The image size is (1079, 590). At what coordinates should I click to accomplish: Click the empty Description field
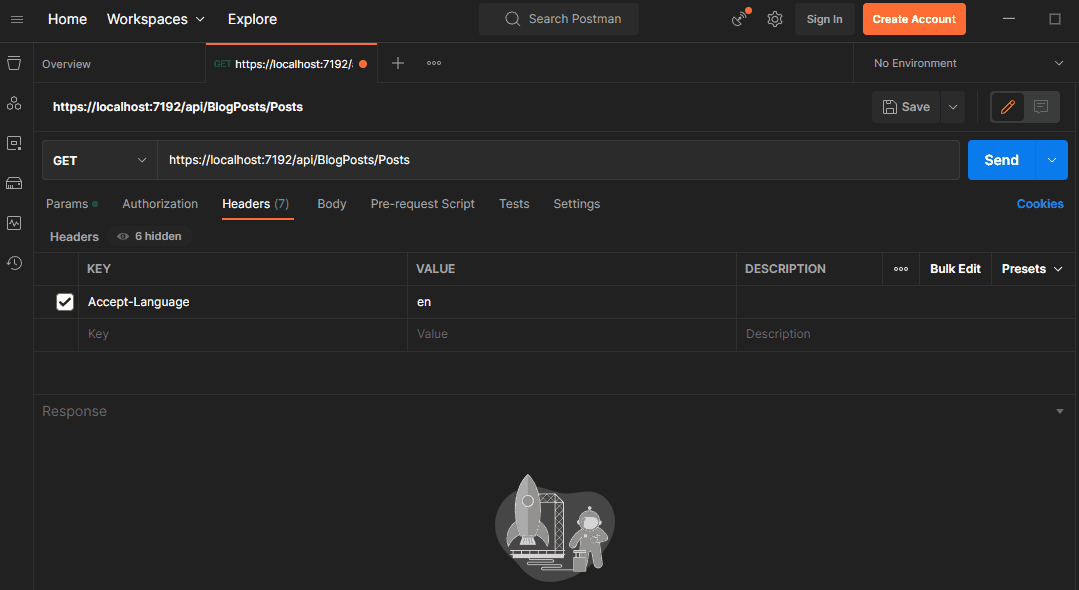(x=907, y=334)
